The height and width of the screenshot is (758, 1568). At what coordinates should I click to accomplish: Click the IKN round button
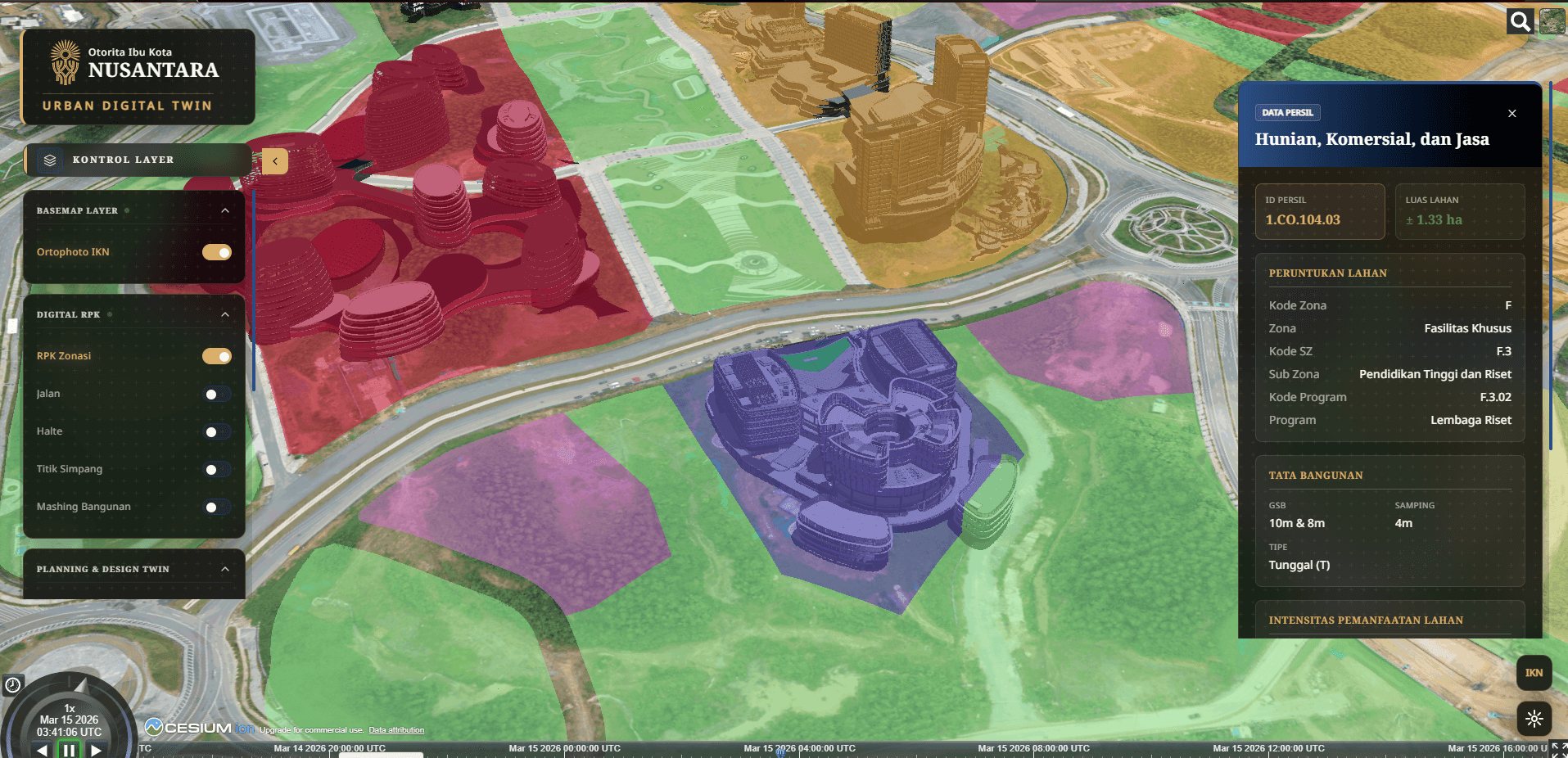[1534, 673]
